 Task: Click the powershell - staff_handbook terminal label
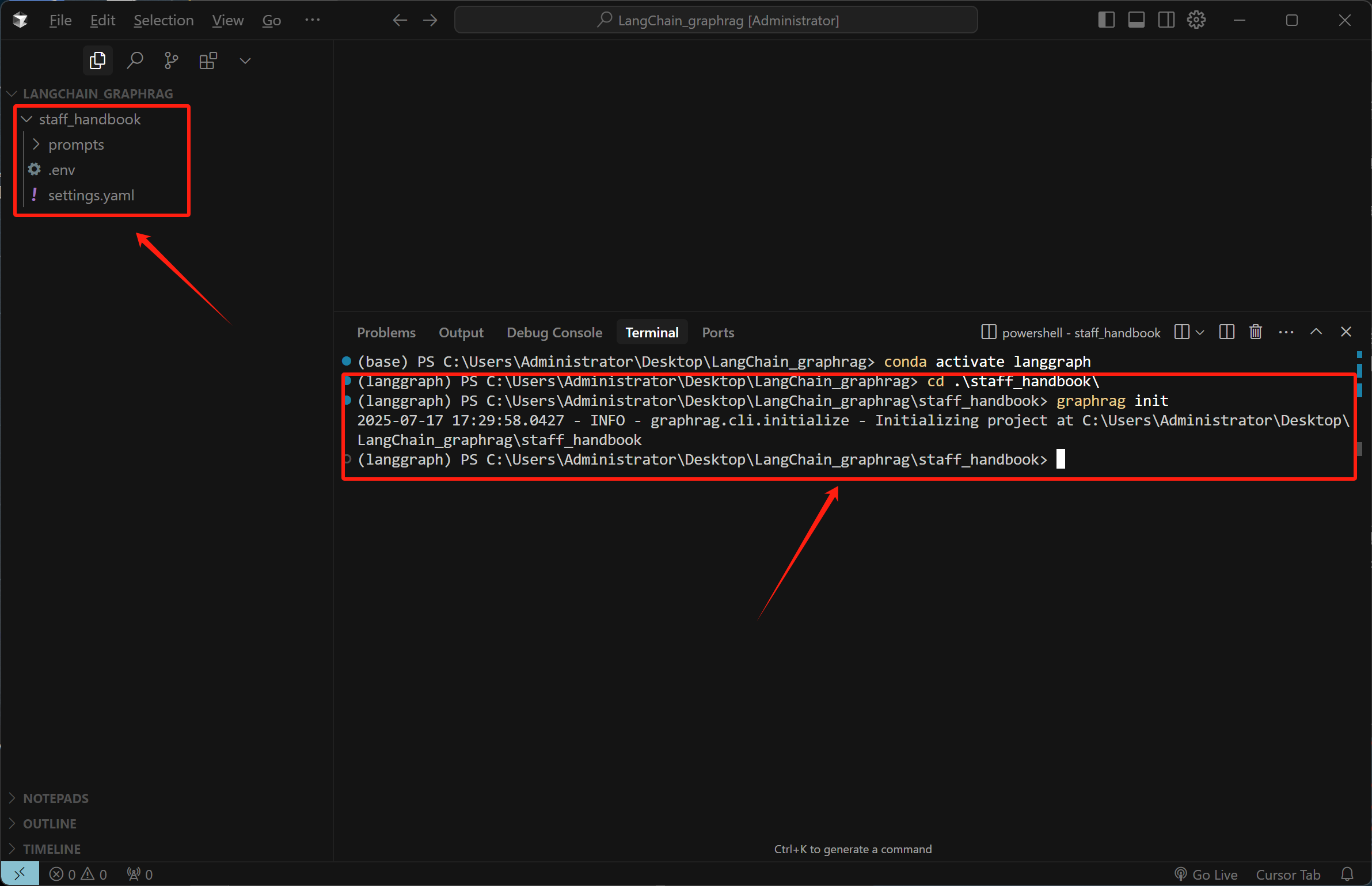click(1070, 333)
